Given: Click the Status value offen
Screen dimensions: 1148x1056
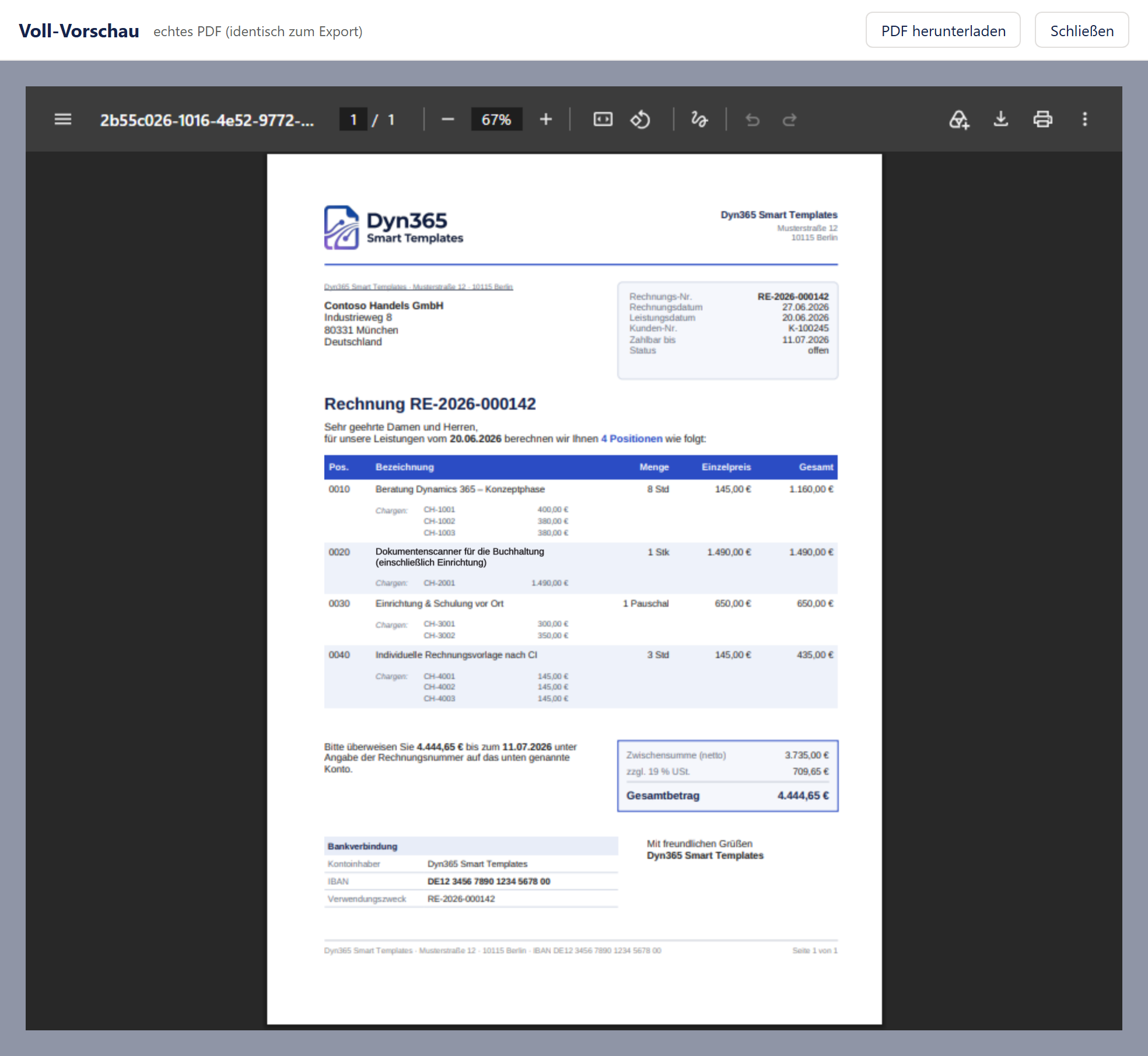Looking at the screenshot, I should [x=818, y=351].
